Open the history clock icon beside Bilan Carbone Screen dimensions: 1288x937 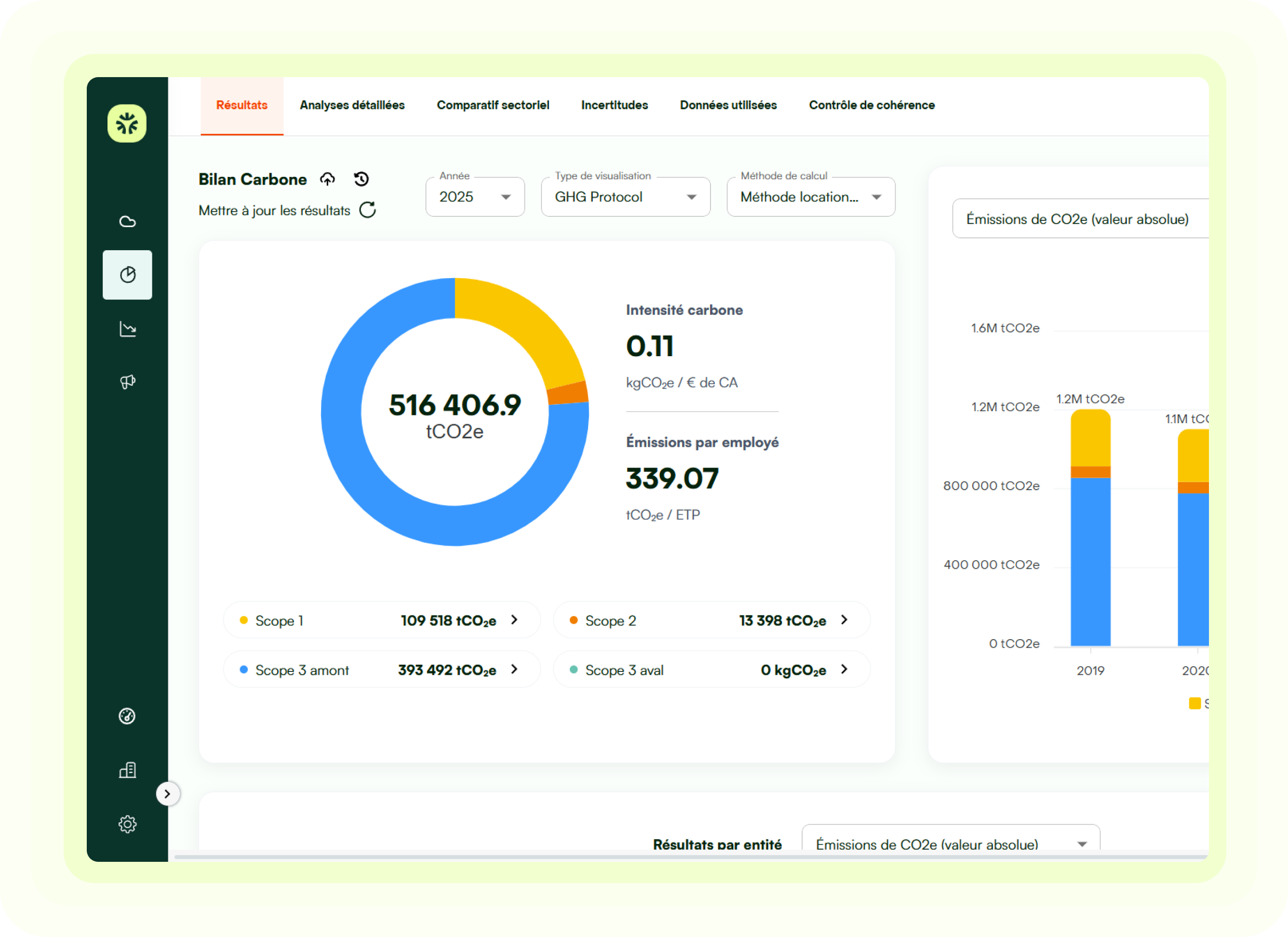362,179
